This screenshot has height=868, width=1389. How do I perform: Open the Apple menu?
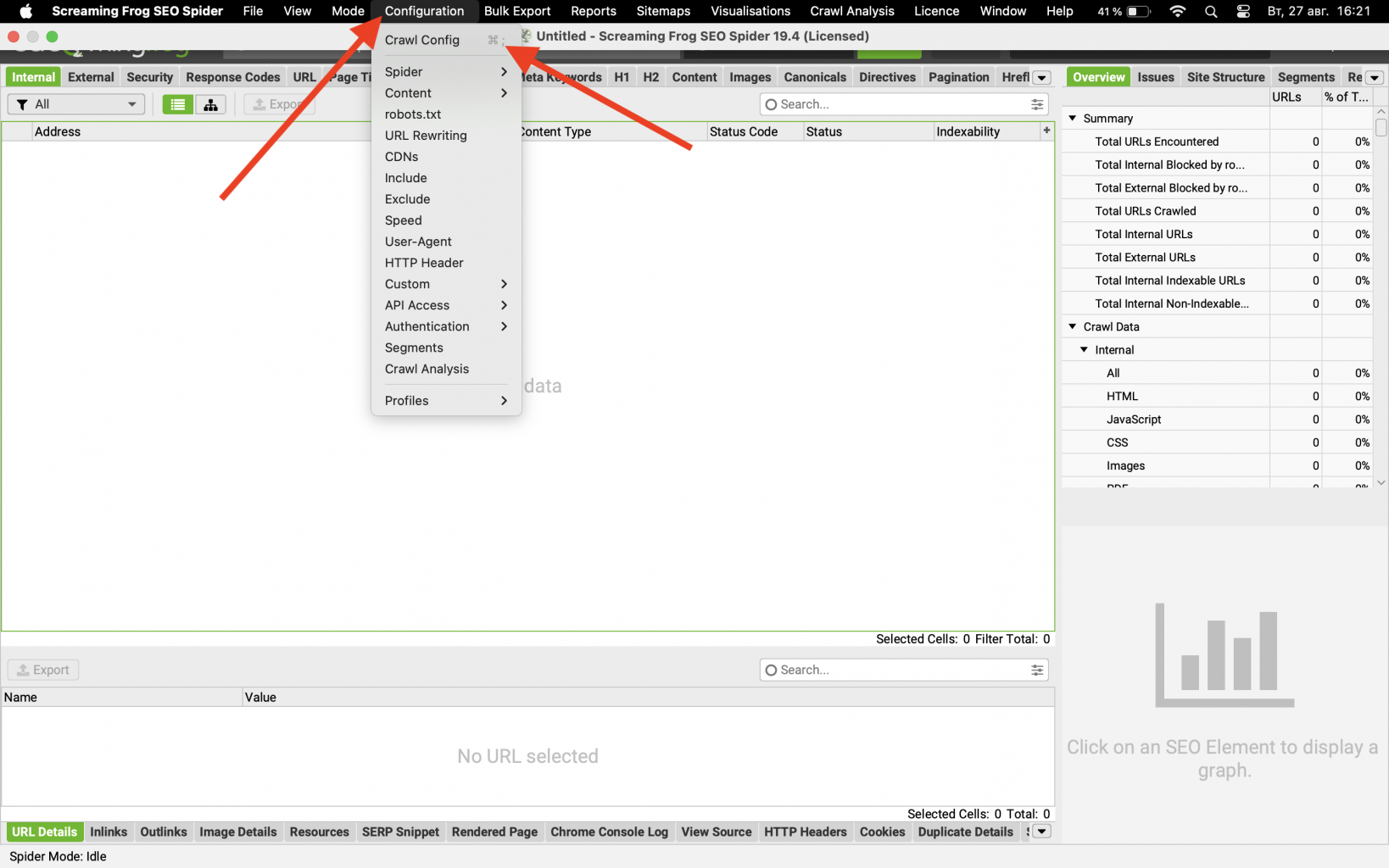tap(25, 11)
